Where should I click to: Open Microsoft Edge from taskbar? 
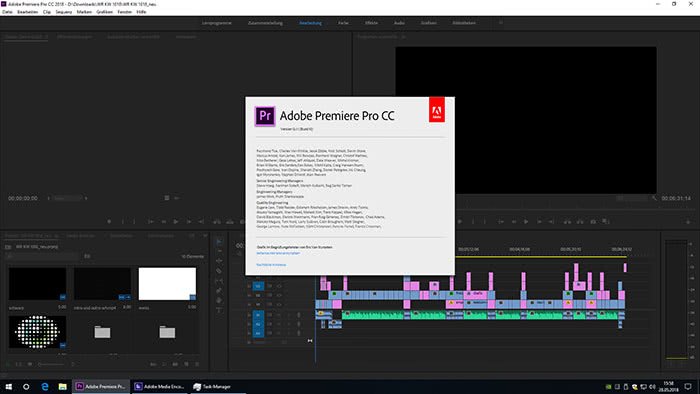(45, 386)
